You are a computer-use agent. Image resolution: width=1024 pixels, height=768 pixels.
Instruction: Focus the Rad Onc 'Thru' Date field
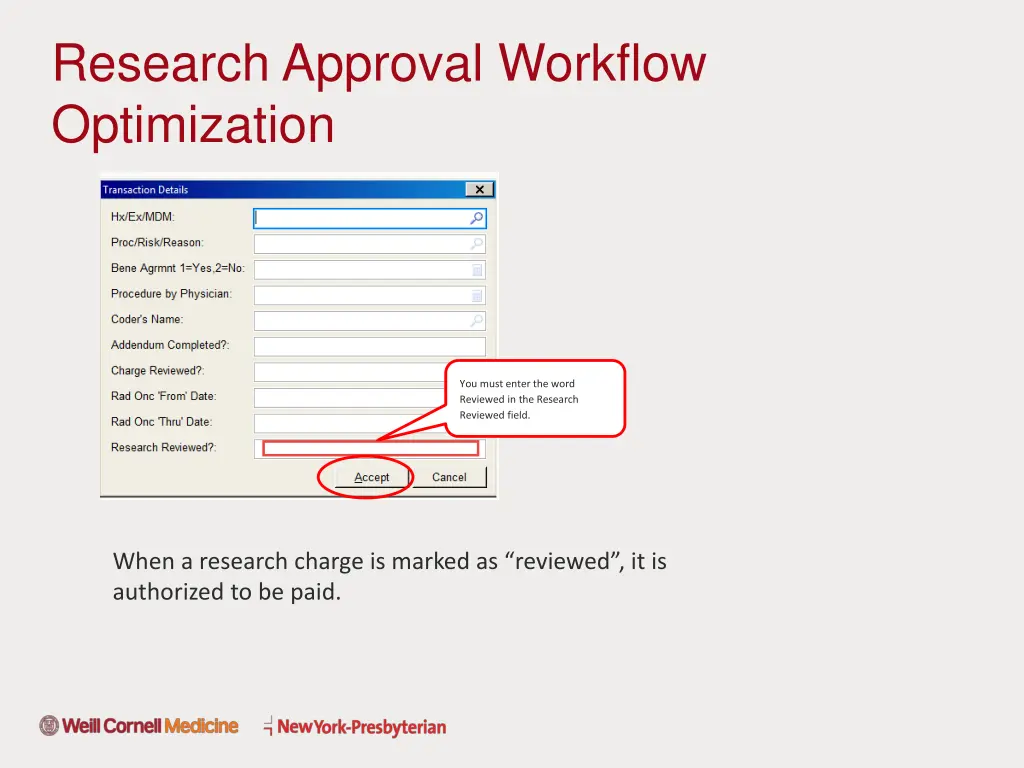tap(350, 423)
